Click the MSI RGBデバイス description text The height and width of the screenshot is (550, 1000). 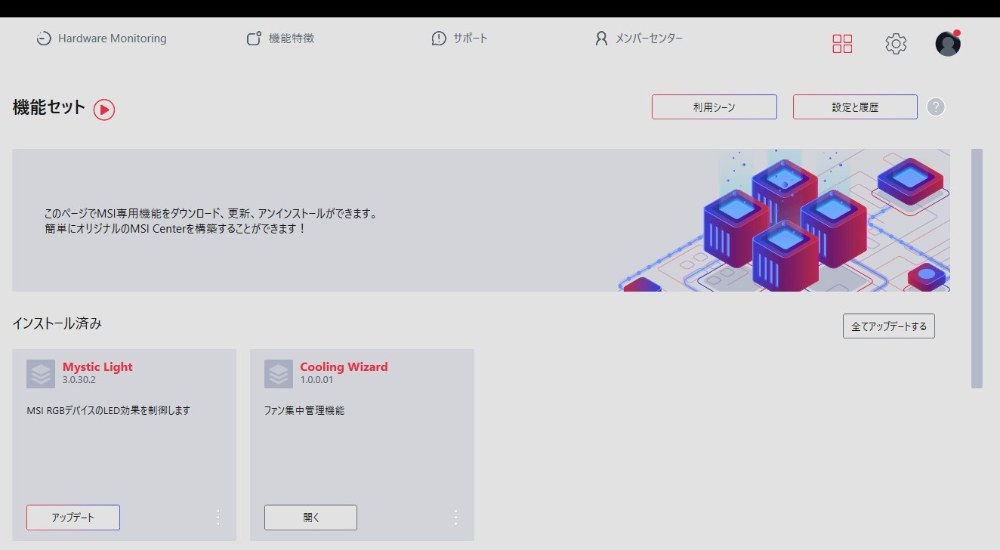coord(108,410)
